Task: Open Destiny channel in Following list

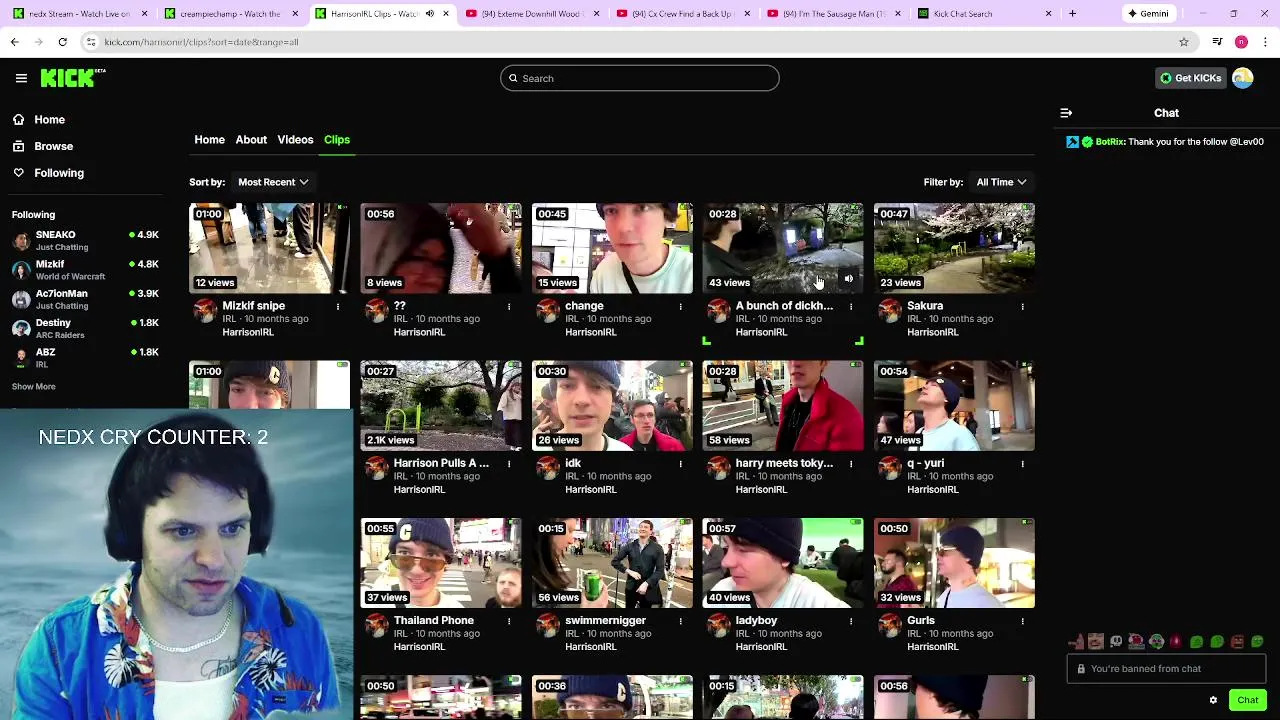Action: [85, 328]
